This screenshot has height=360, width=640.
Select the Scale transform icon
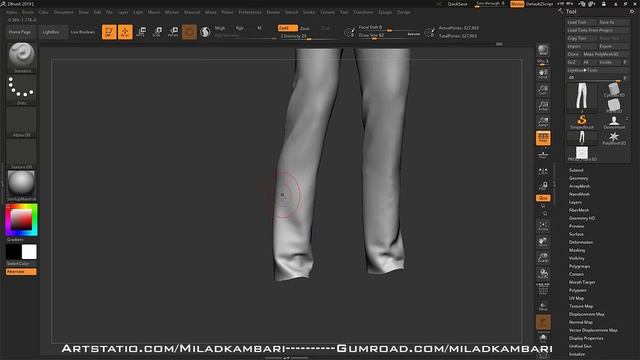click(158, 32)
